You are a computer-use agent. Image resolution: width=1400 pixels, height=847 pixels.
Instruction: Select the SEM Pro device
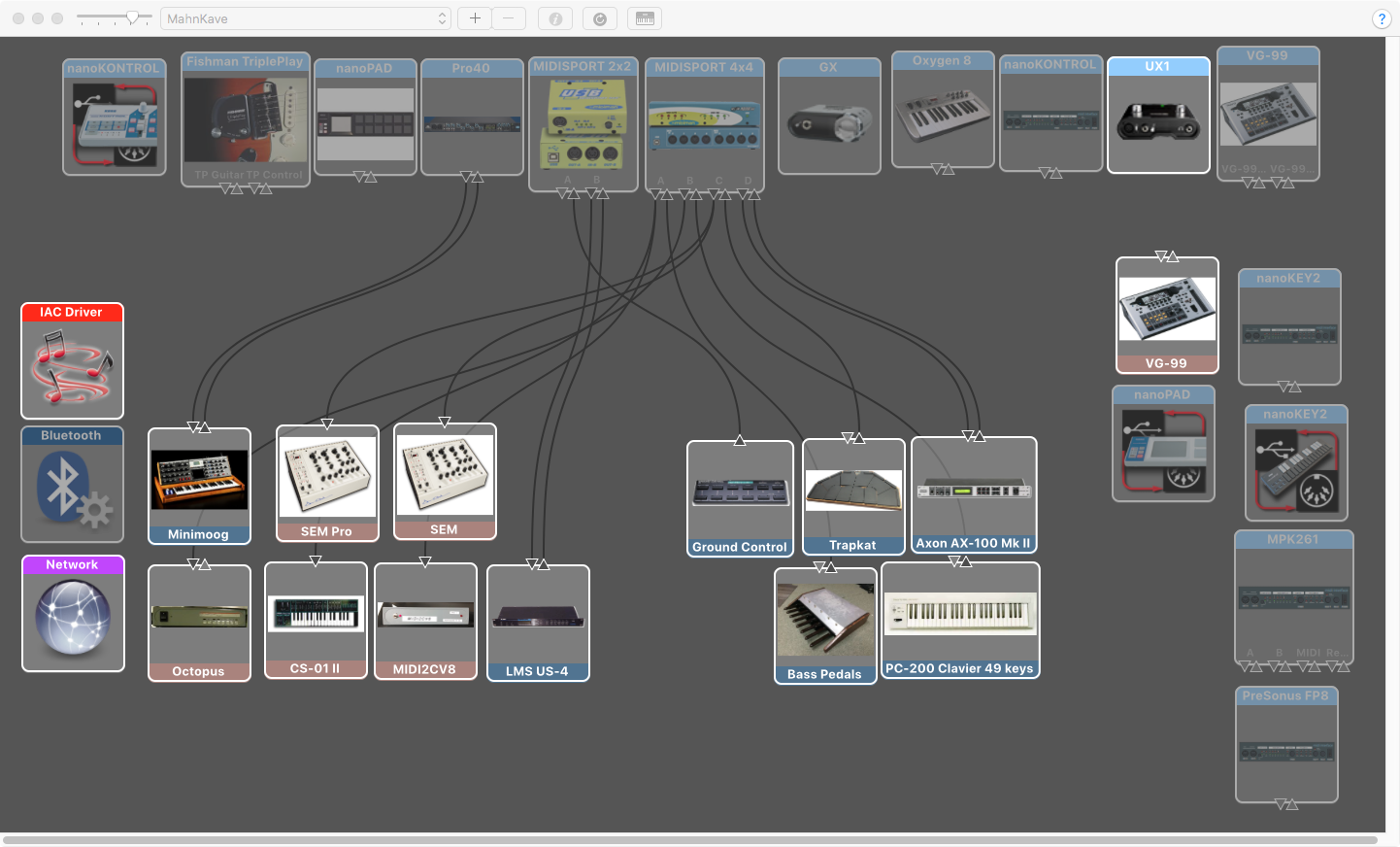[327, 483]
